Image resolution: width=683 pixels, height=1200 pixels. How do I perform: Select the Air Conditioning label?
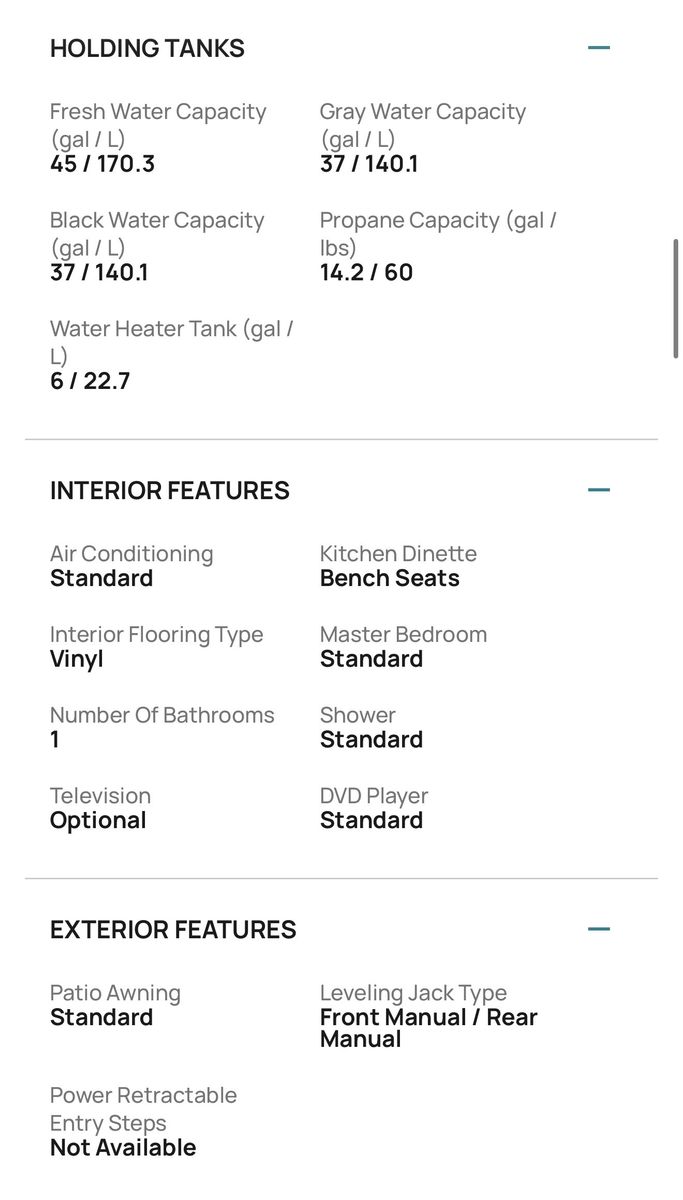131,554
